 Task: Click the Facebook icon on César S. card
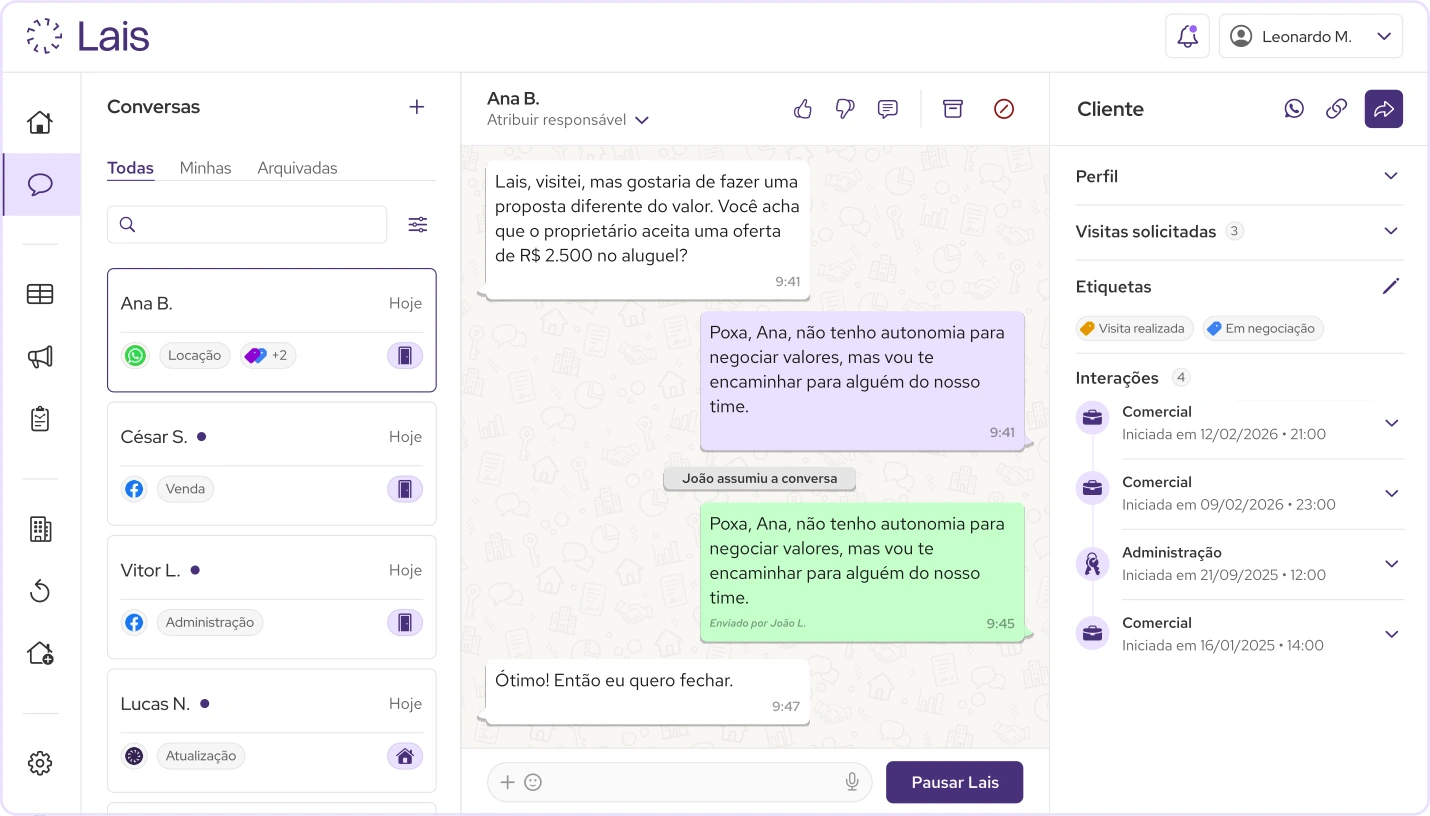[x=134, y=489]
